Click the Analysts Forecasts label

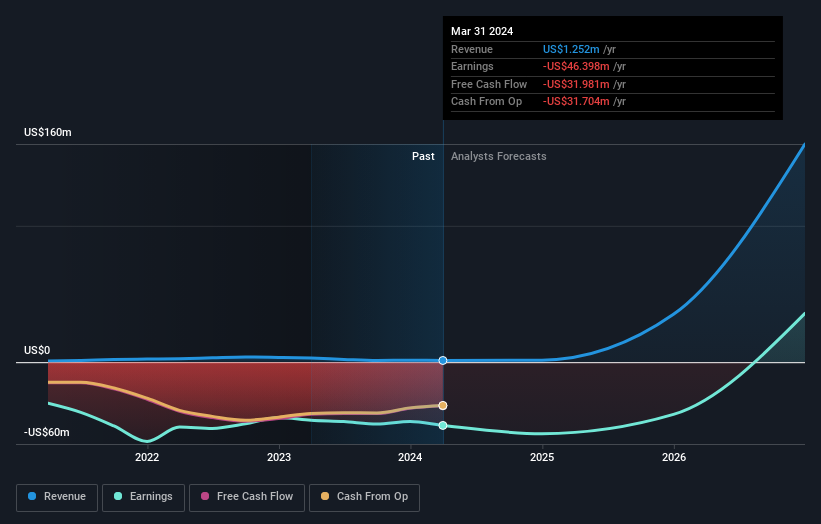pyautogui.click(x=498, y=156)
